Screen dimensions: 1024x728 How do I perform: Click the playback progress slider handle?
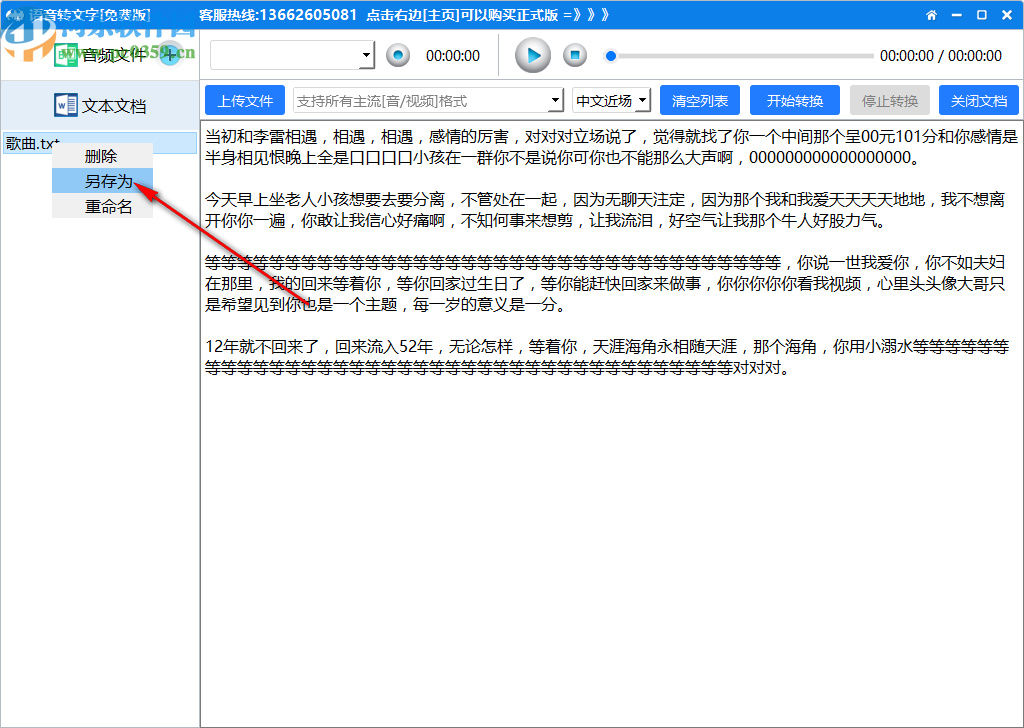point(611,56)
